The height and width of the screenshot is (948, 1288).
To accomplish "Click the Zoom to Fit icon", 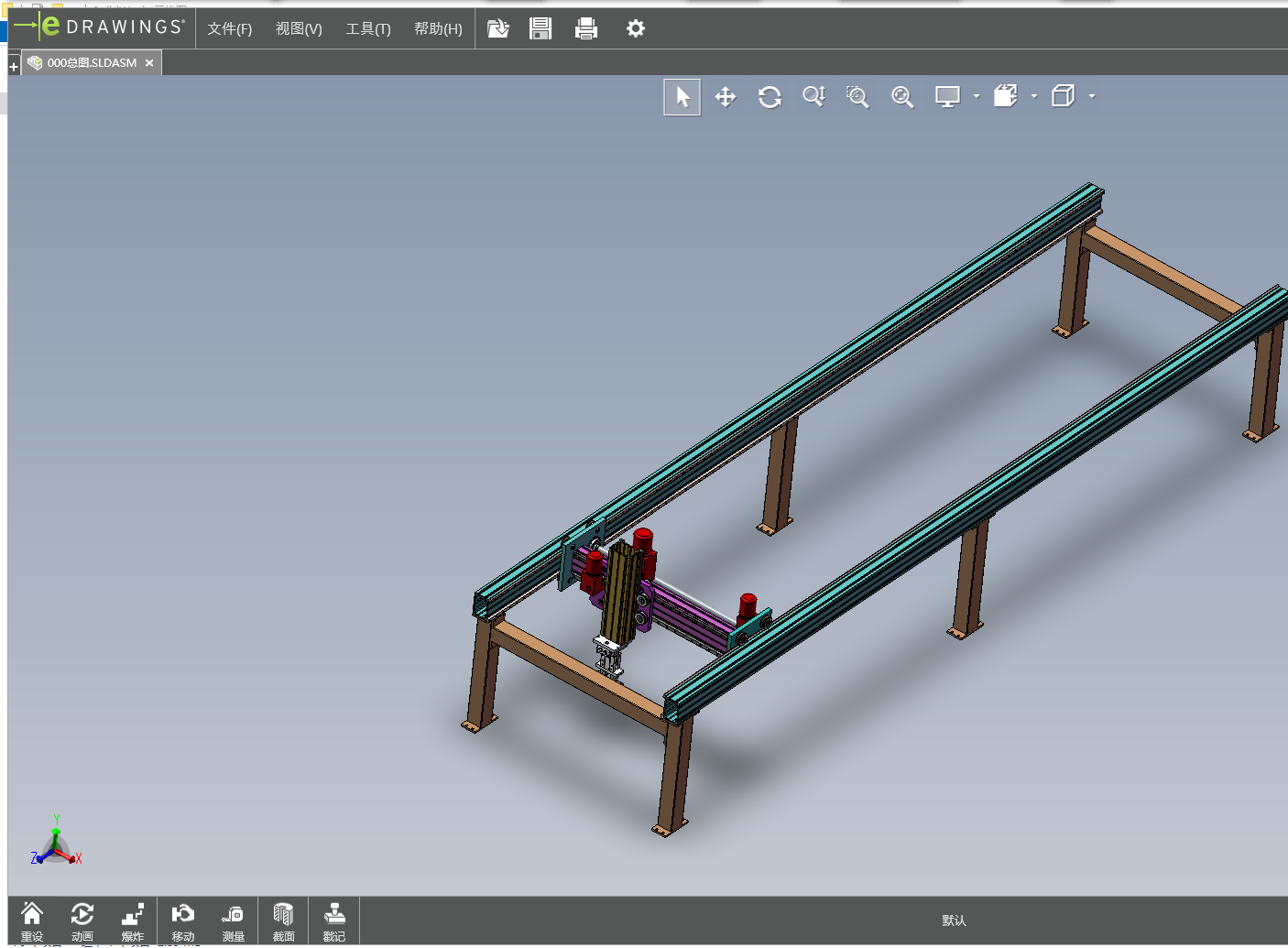I will [902, 97].
